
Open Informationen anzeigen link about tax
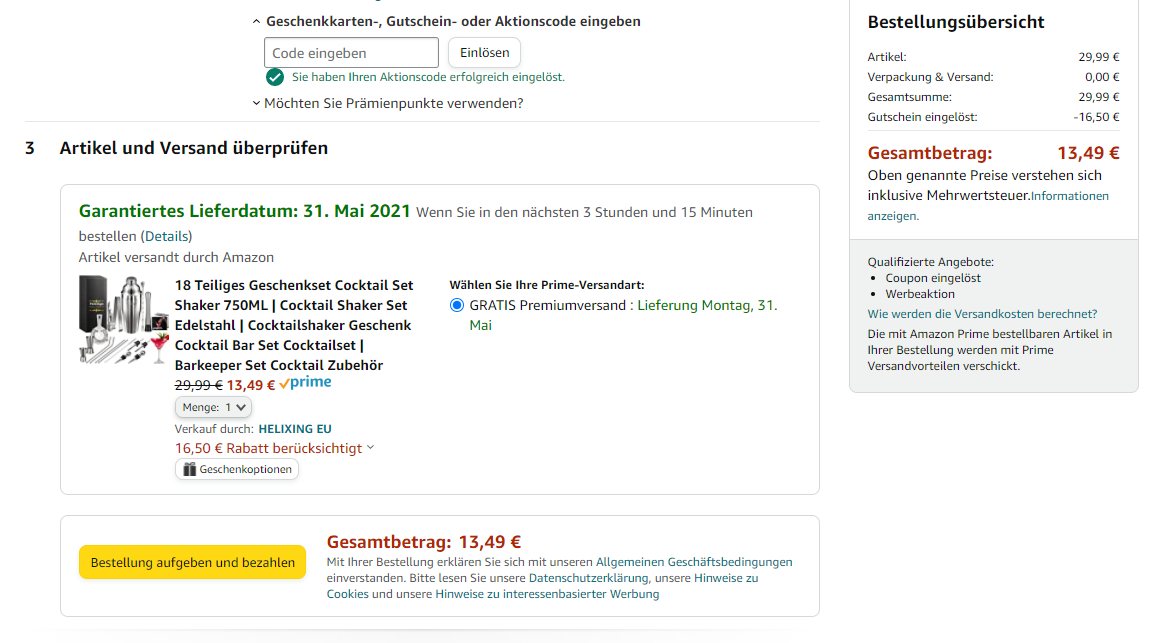click(x=988, y=206)
